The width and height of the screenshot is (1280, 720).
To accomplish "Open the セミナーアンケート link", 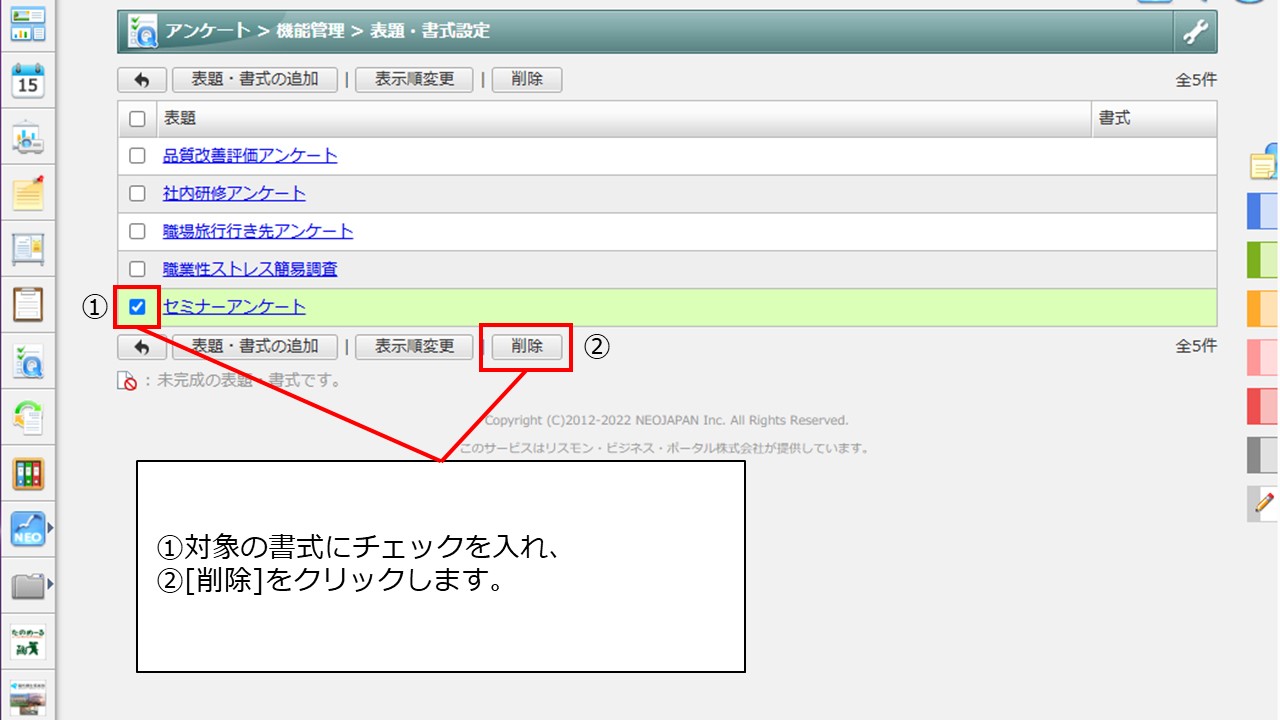I will click(234, 307).
